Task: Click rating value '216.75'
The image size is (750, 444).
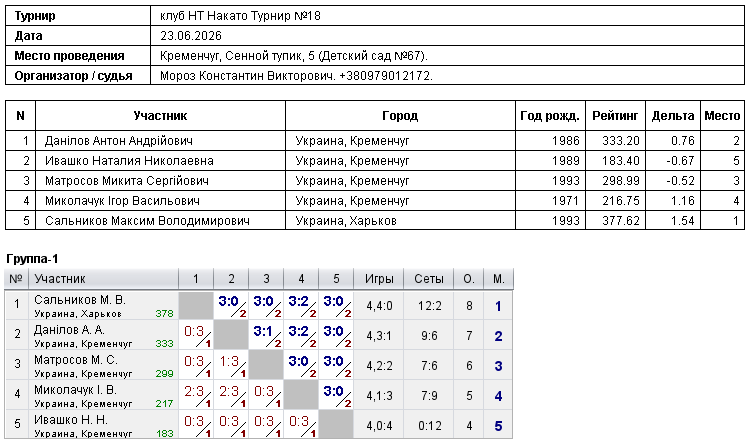Action: coord(620,201)
